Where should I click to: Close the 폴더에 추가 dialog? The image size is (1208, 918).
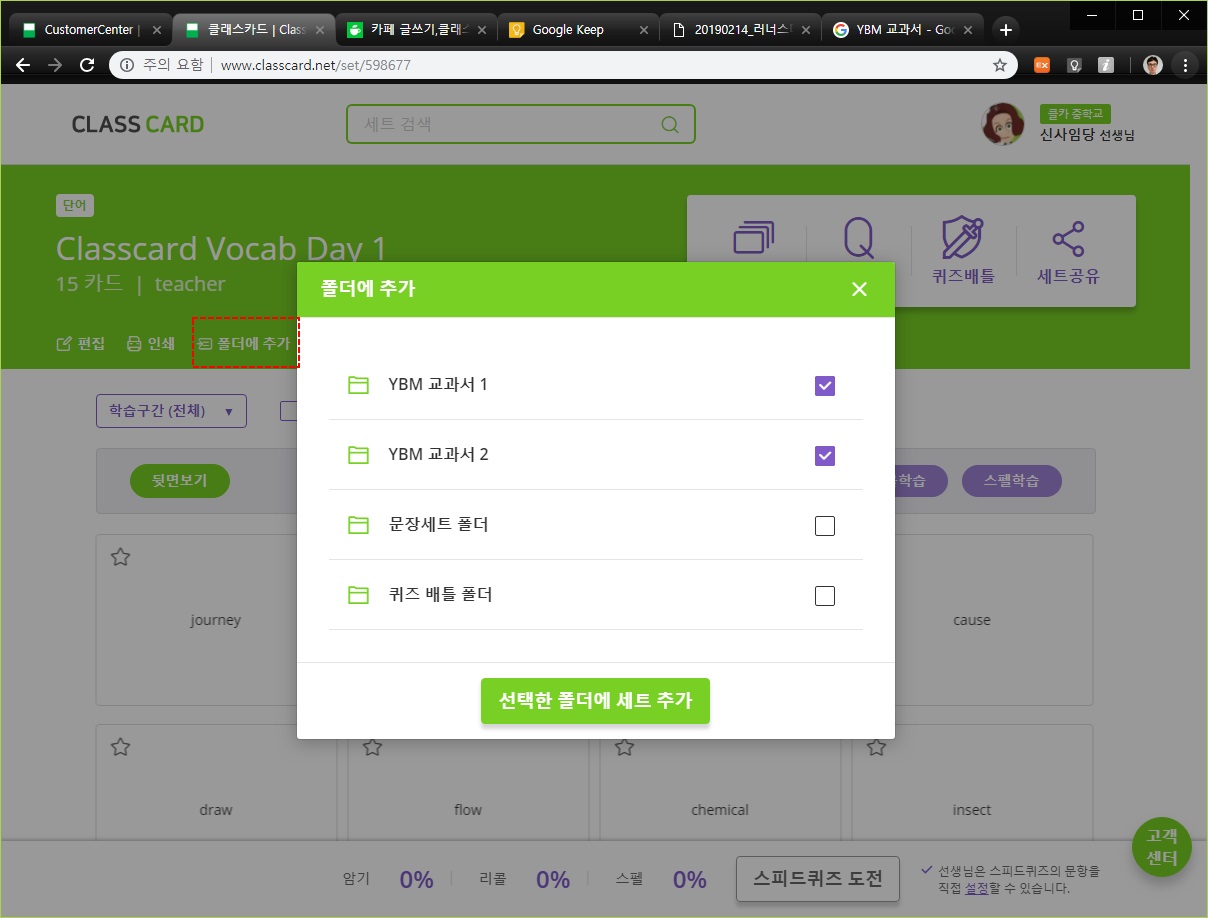click(859, 289)
